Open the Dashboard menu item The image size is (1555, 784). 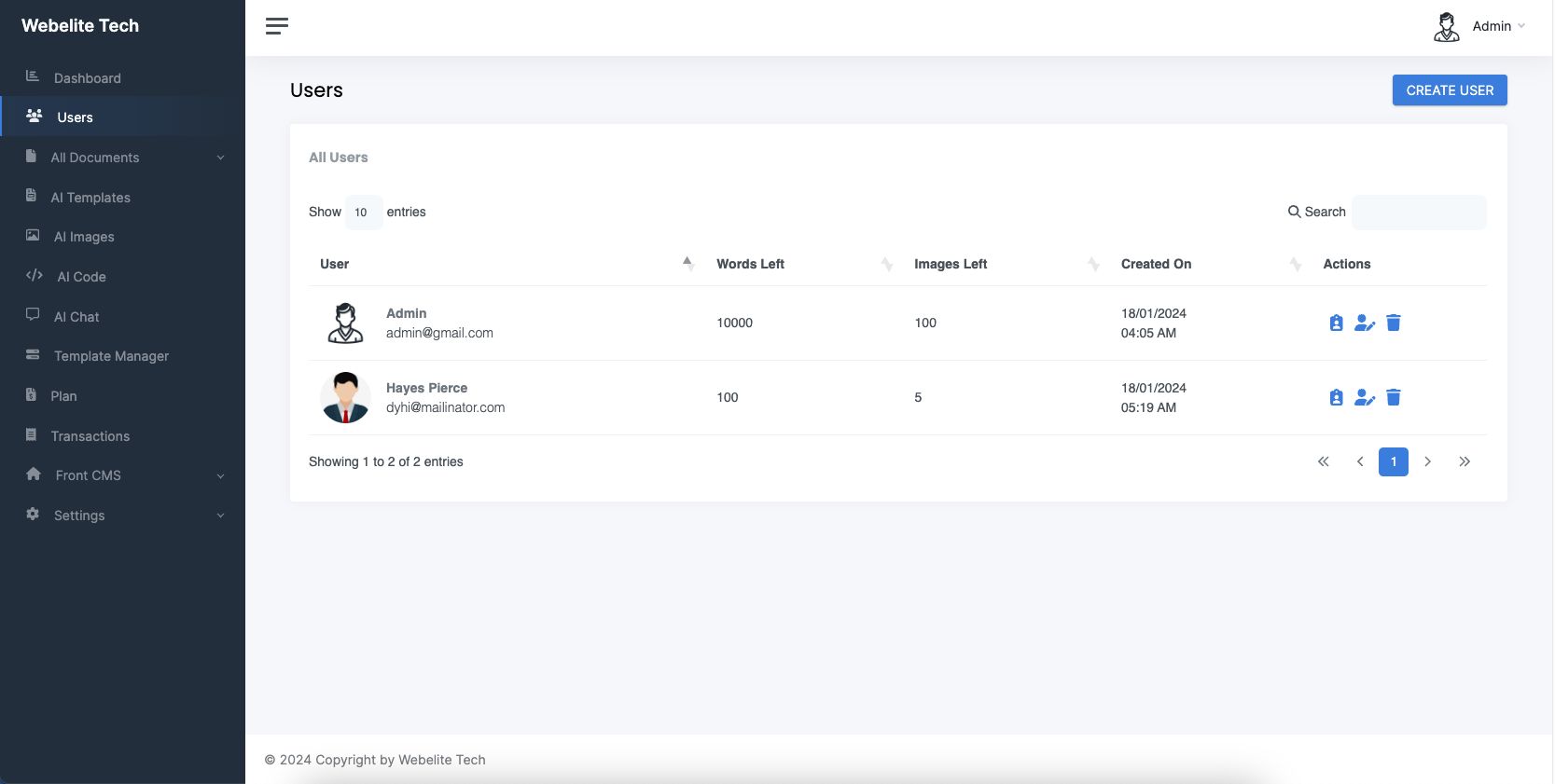[x=87, y=78]
